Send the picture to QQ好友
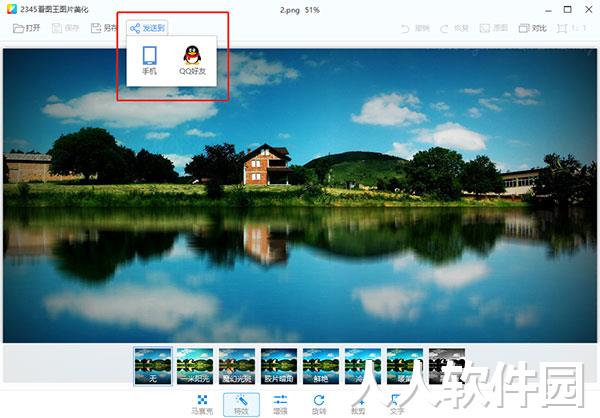 [x=192, y=60]
